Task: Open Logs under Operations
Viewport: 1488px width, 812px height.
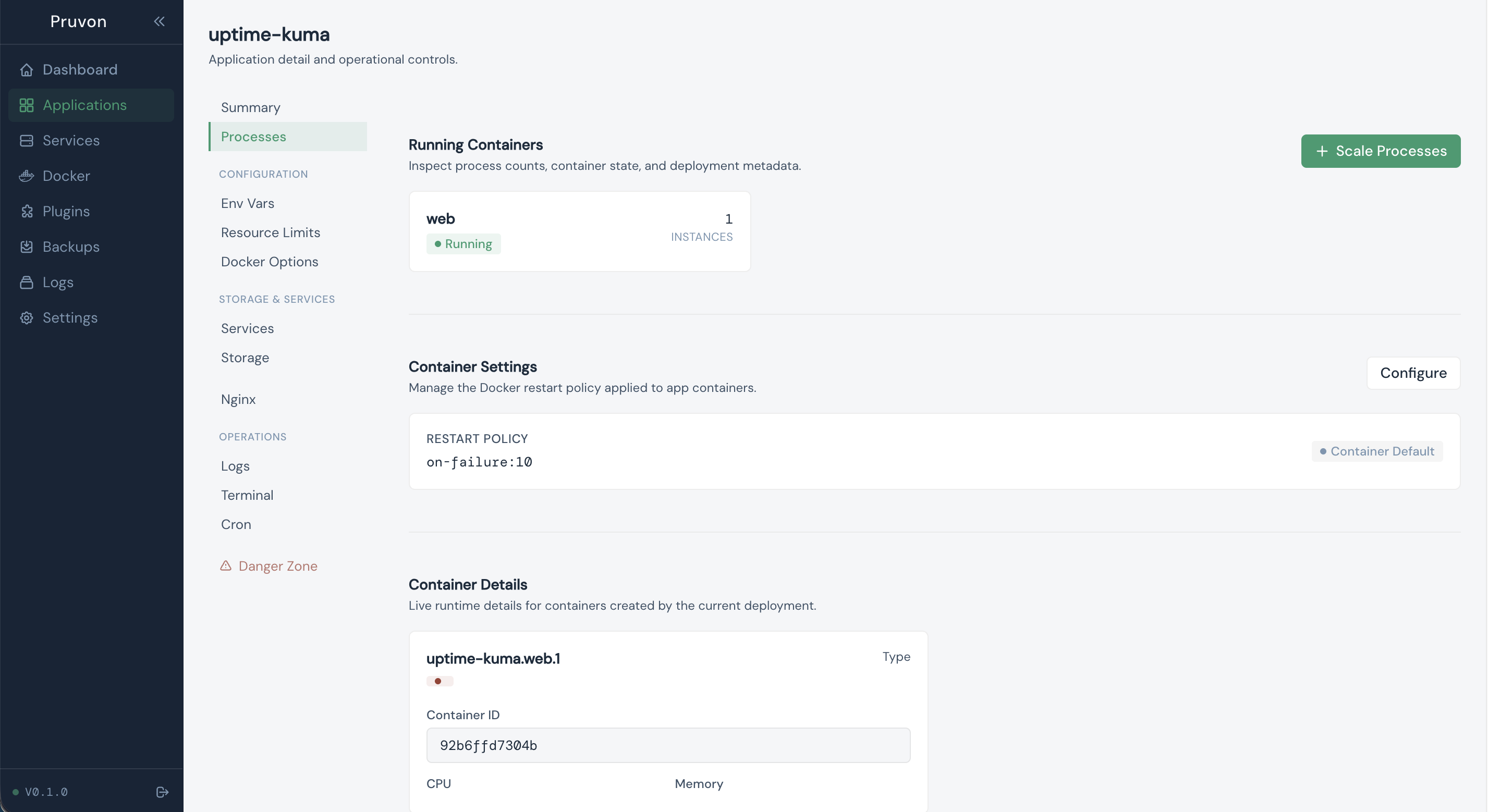Action: [288, 466]
